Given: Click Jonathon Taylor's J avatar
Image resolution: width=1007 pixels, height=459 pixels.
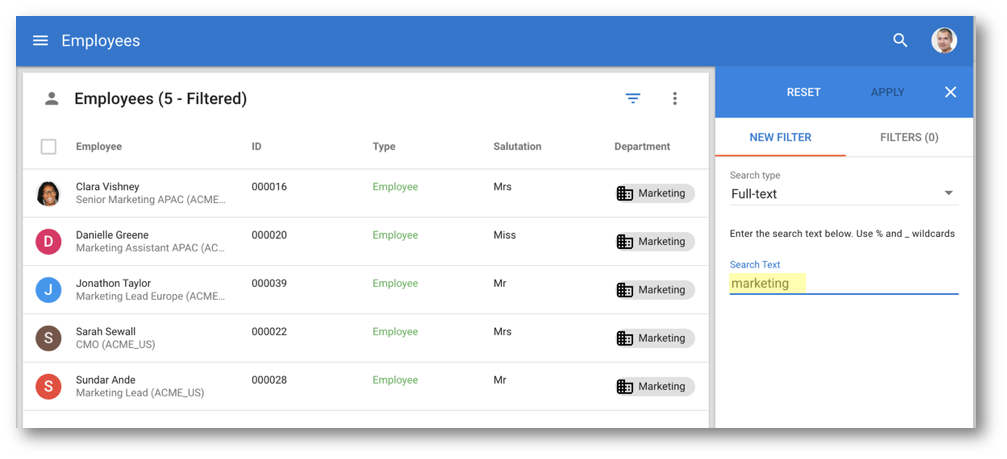Looking at the screenshot, I should (48, 290).
